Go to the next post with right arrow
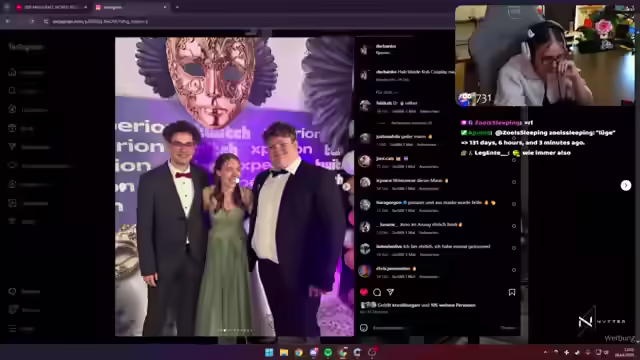This screenshot has height=360, width=640. click(x=626, y=185)
